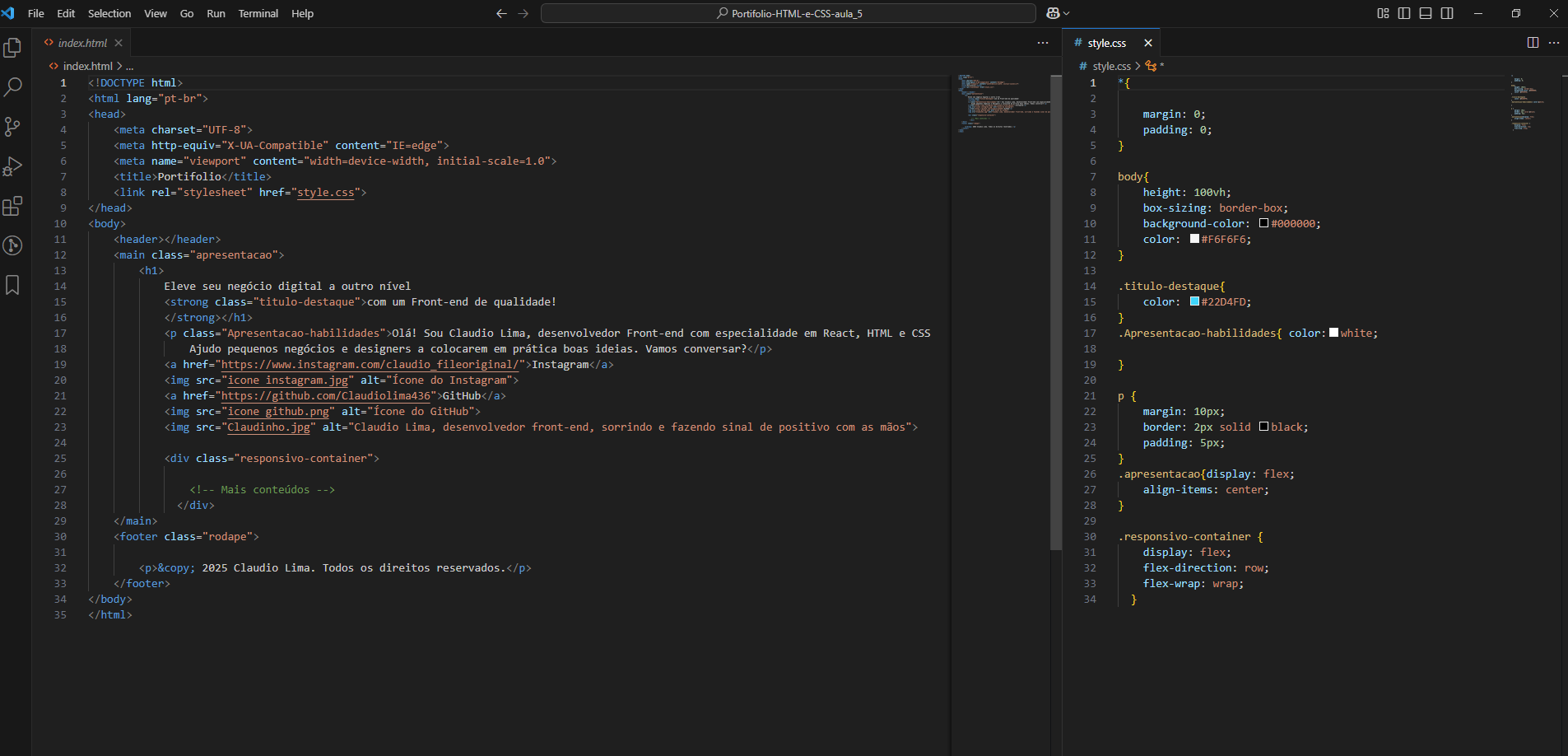Place cursor on the DOCTYPE html line

tap(136, 82)
